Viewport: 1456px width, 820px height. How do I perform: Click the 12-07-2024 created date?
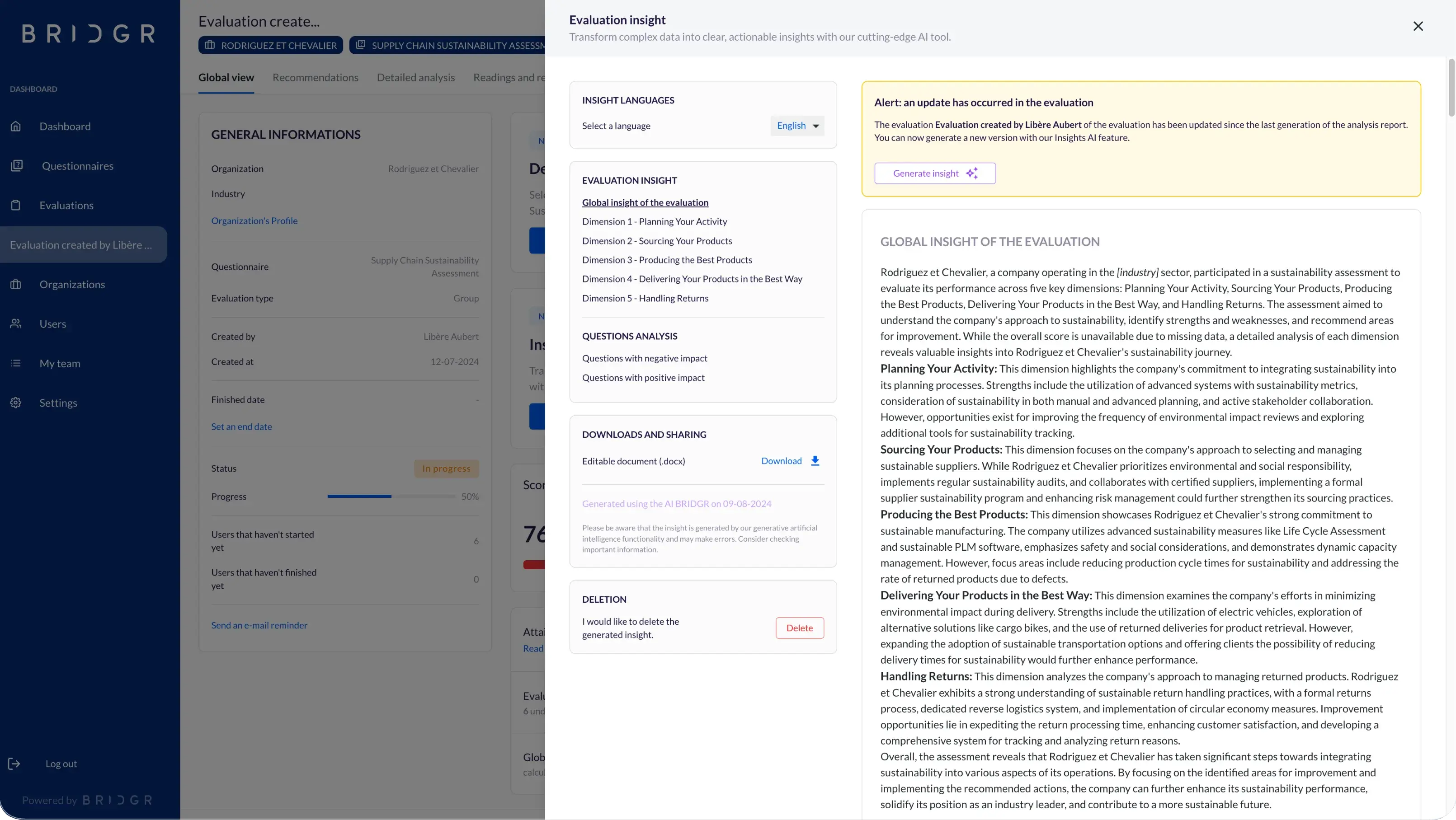pos(454,361)
